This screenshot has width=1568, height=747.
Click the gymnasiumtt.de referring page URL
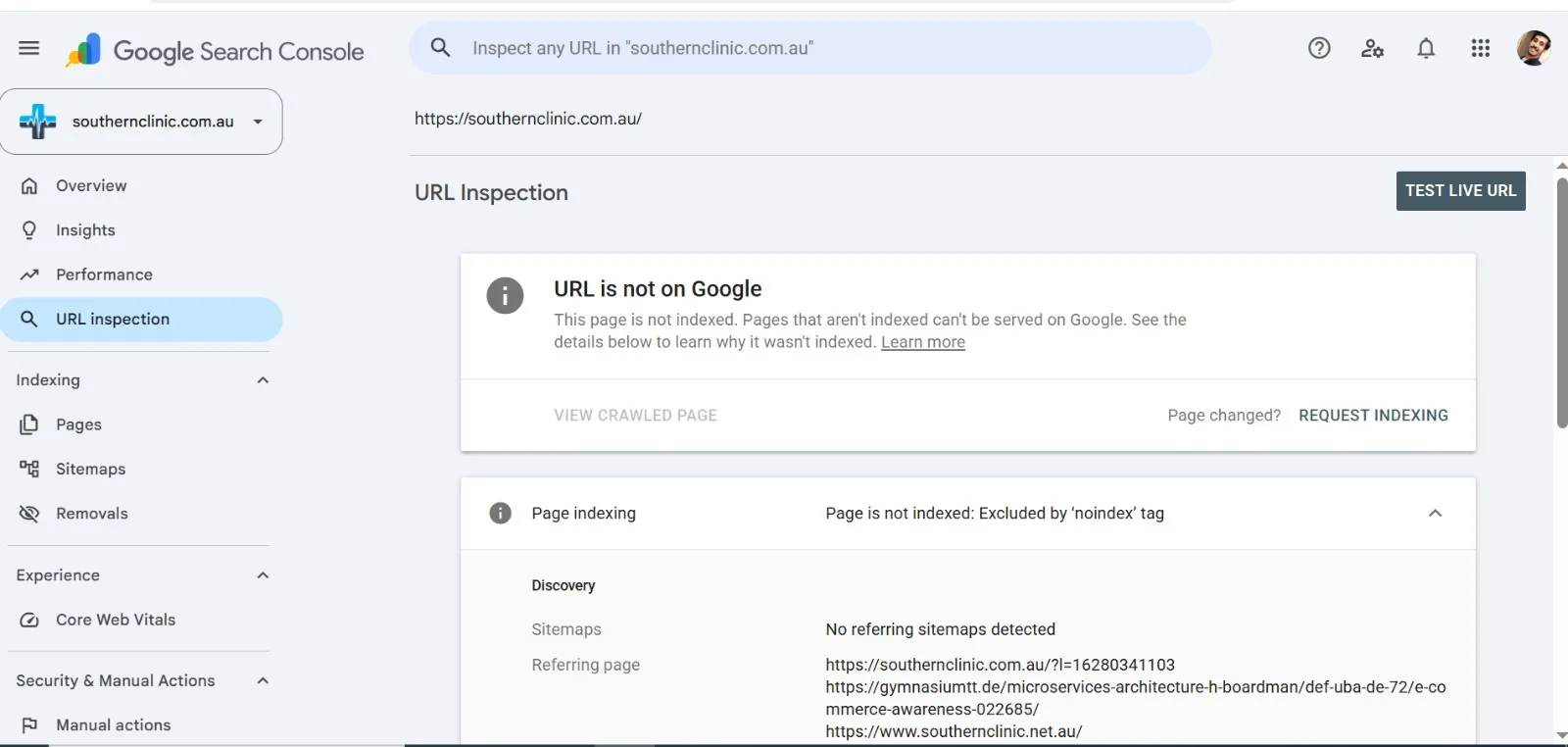[1136, 698]
